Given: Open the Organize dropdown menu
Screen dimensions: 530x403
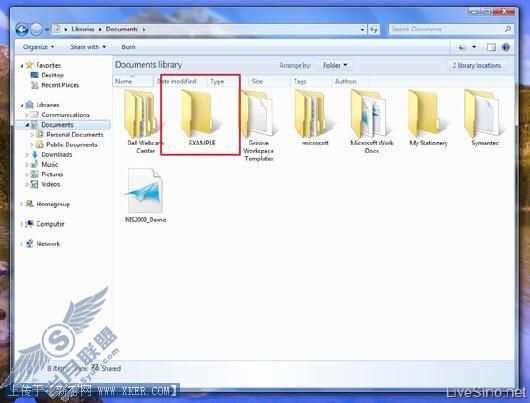Looking at the screenshot, I should [x=38, y=47].
